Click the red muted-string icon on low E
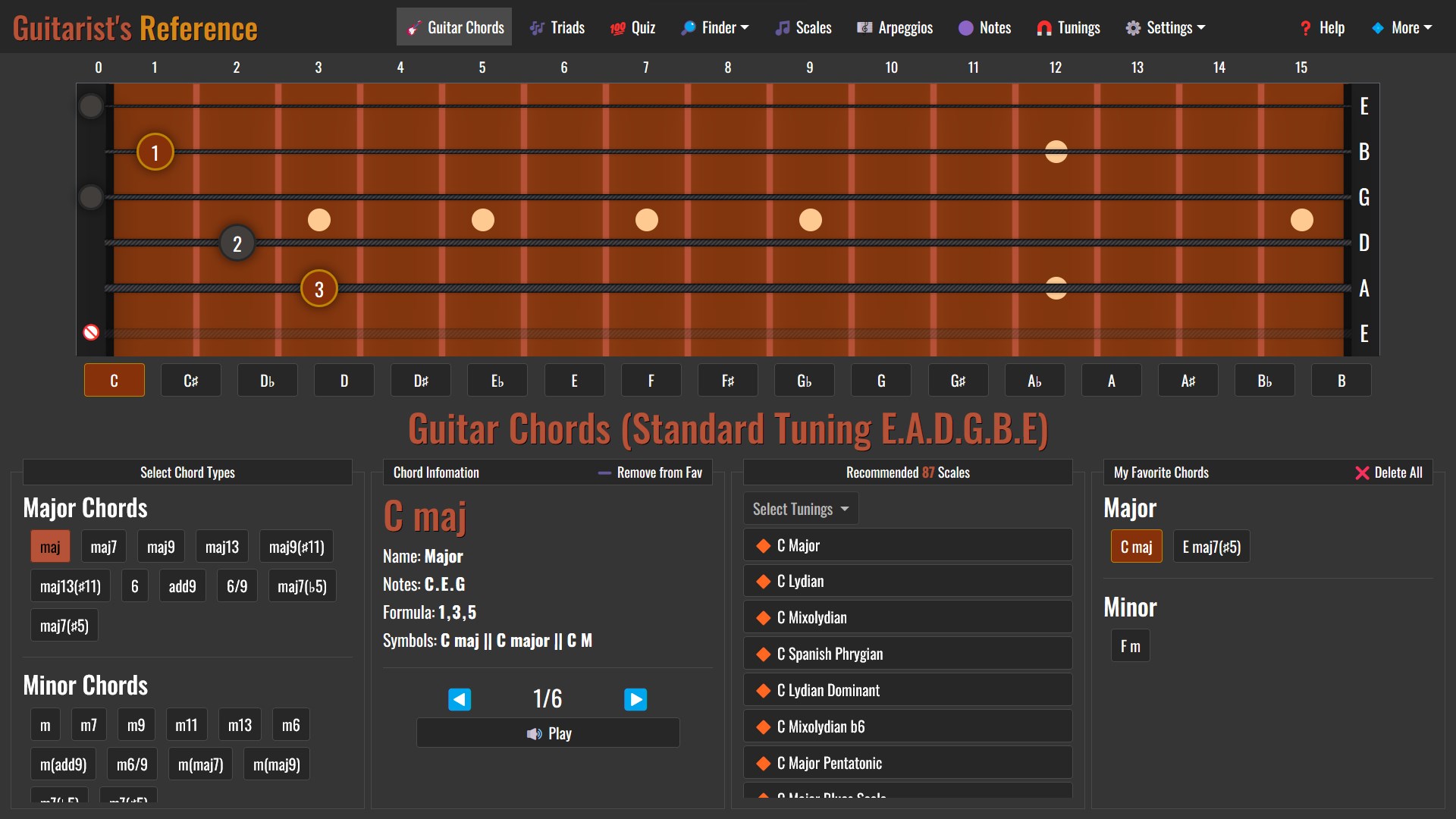Image resolution: width=1456 pixels, height=819 pixels. point(91,332)
